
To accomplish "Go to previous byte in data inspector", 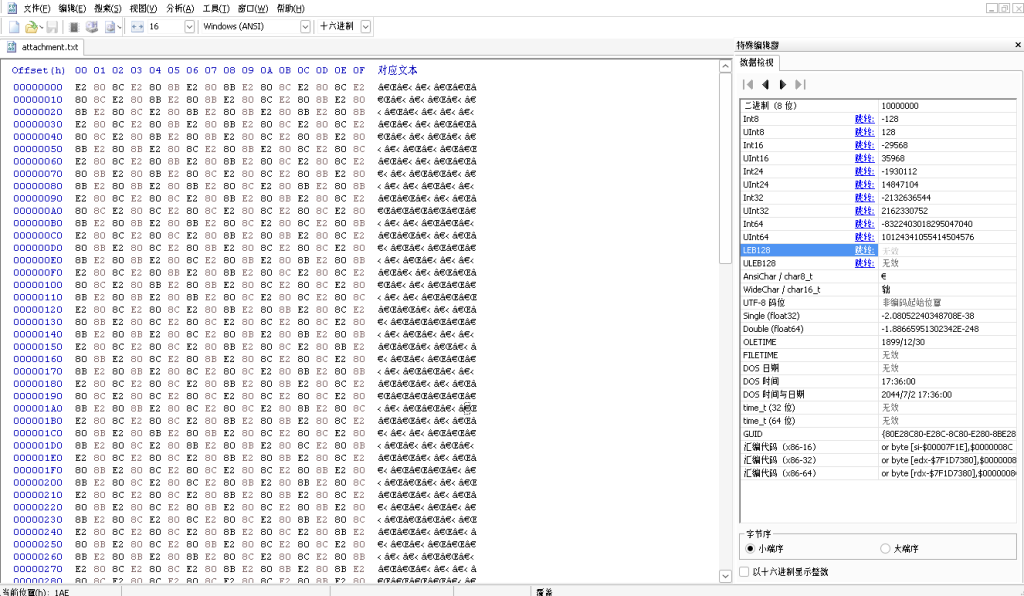I will (x=765, y=85).
